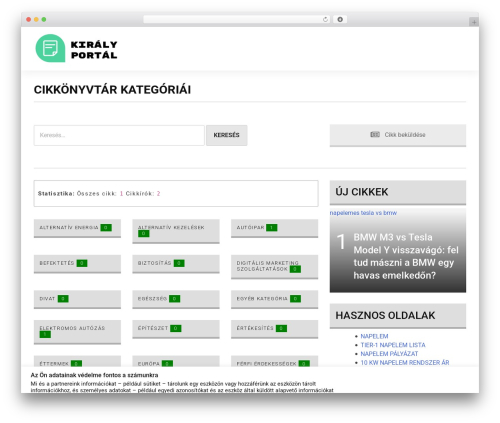Click the TIER-1 NAPELEM LISTA link
Viewport: 500px width, 423px height.
tap(393, 345)
